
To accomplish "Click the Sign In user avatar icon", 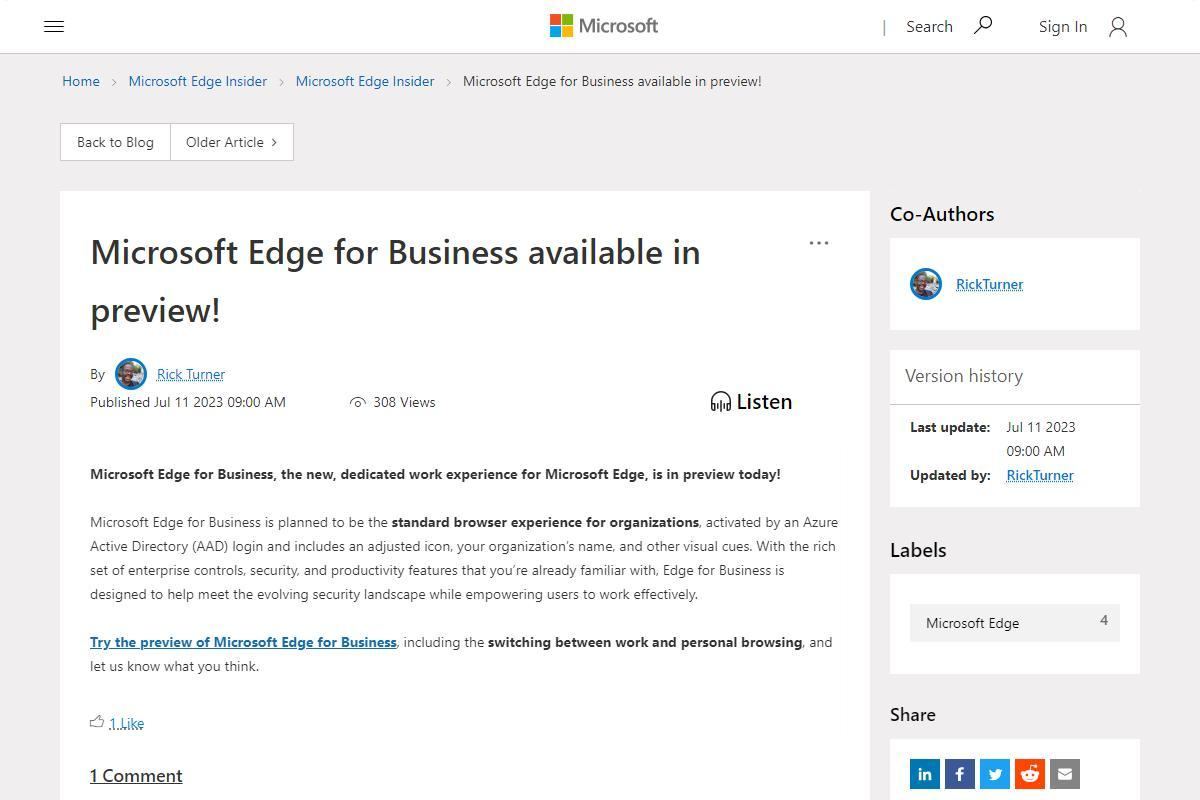I will [x=1118, y=27].
